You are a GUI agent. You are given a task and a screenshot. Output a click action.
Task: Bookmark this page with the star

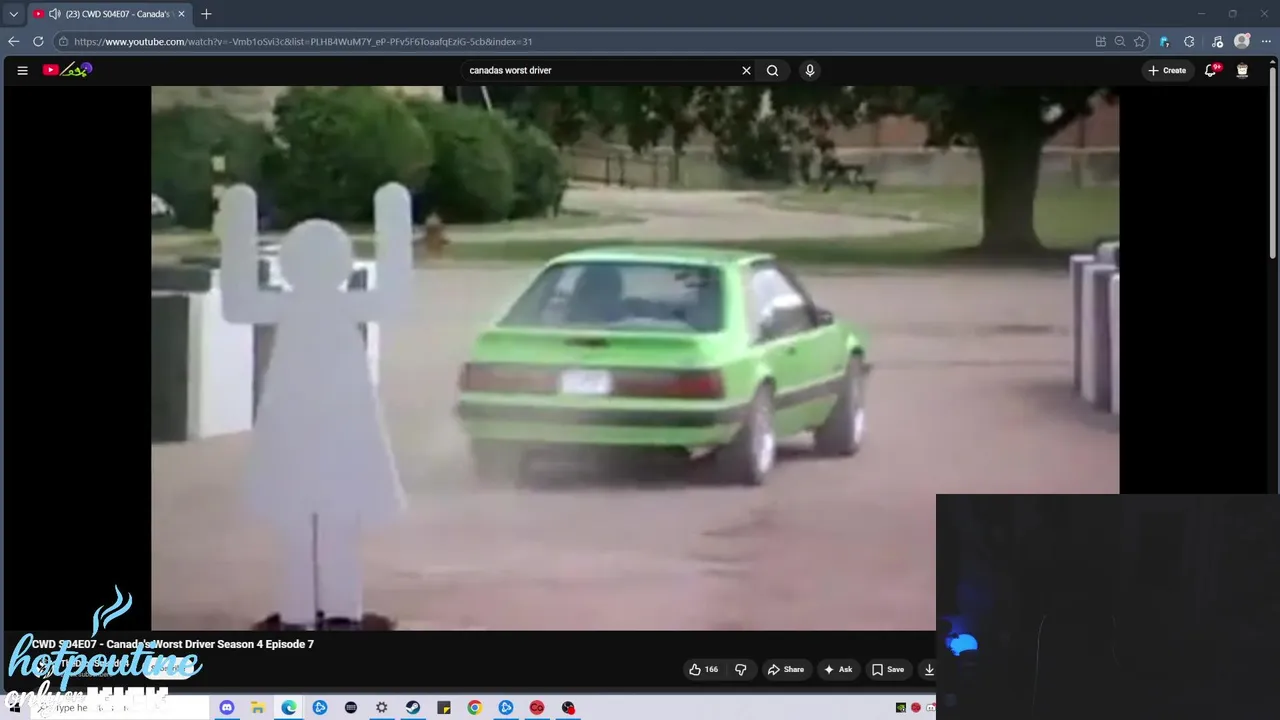pos(1139,41)
